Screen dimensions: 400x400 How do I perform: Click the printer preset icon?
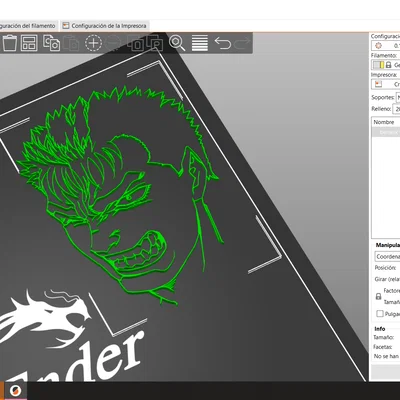click(x=378, y=84)
